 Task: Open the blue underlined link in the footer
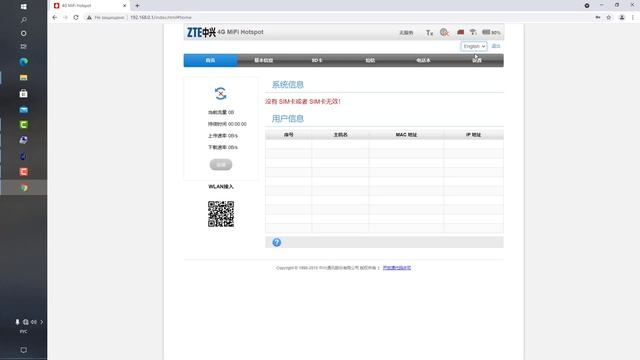point(397,268)
